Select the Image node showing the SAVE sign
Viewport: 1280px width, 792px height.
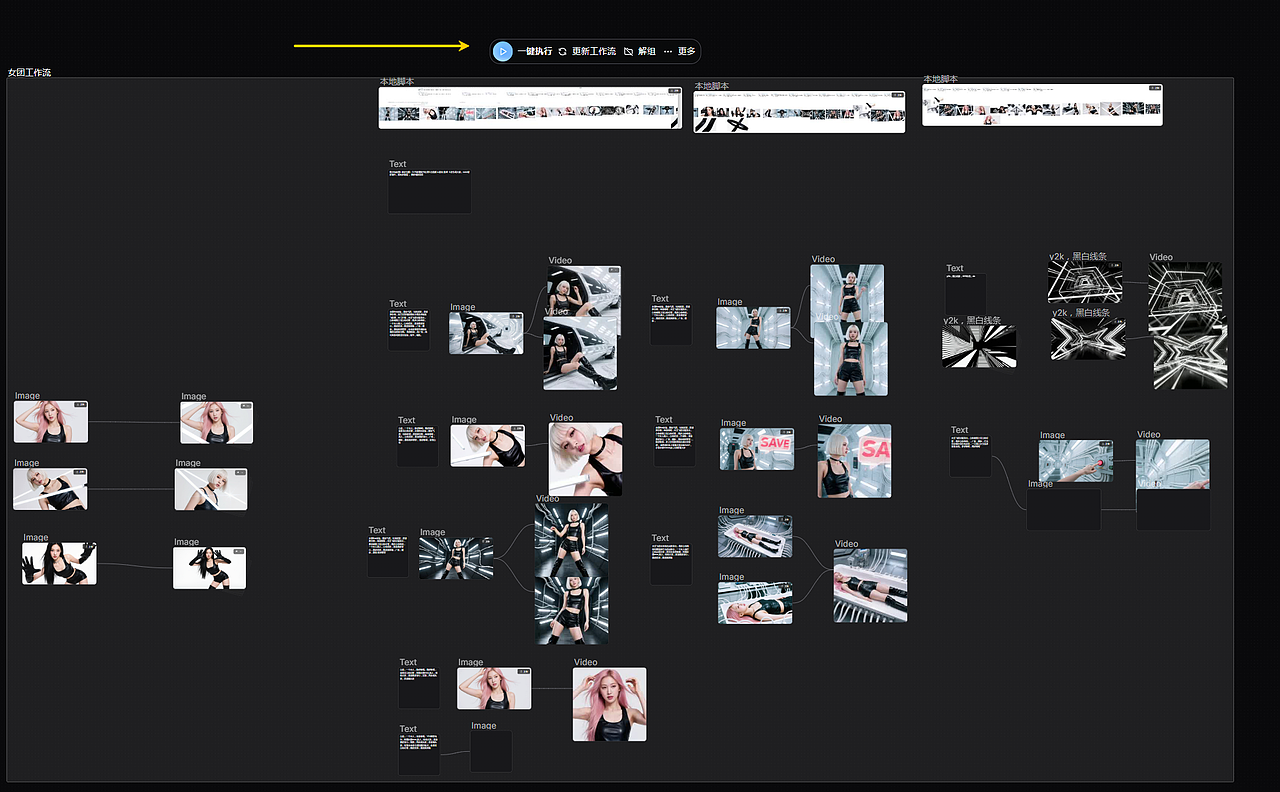click(x=757, y=449)
